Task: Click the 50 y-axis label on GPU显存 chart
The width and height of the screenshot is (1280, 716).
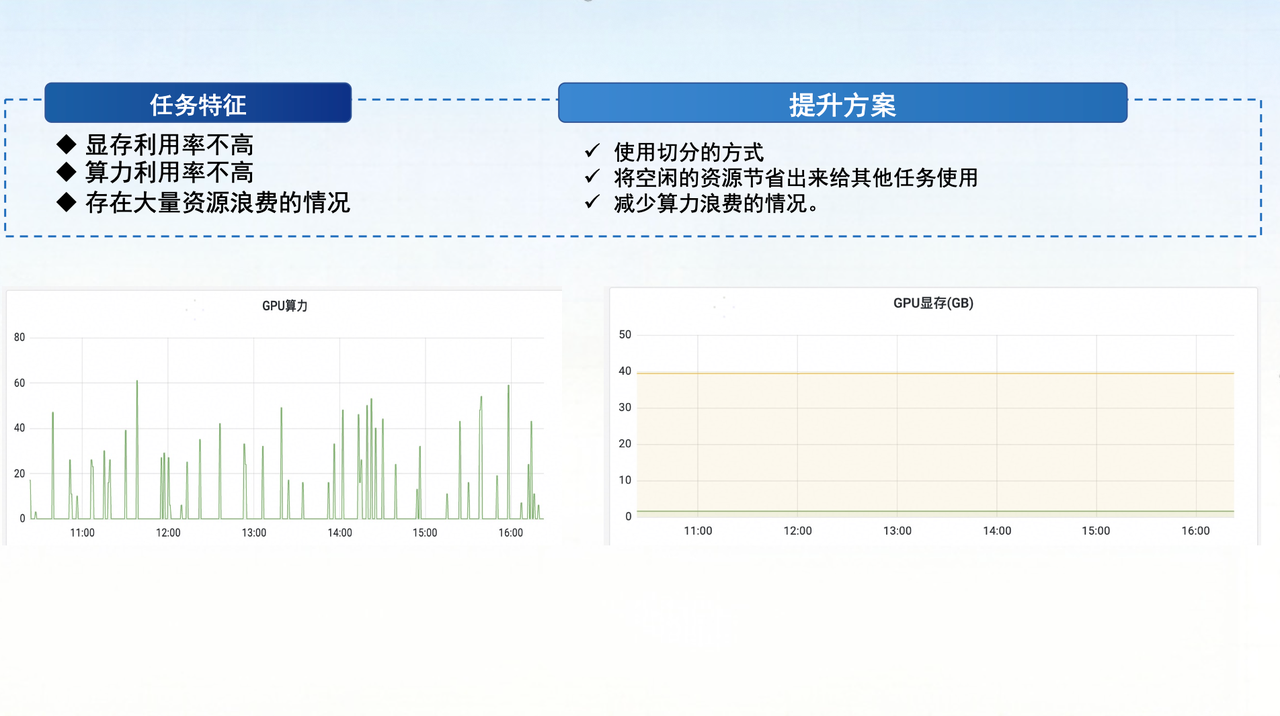Action: pyautogui.click(x=625, y=335)
